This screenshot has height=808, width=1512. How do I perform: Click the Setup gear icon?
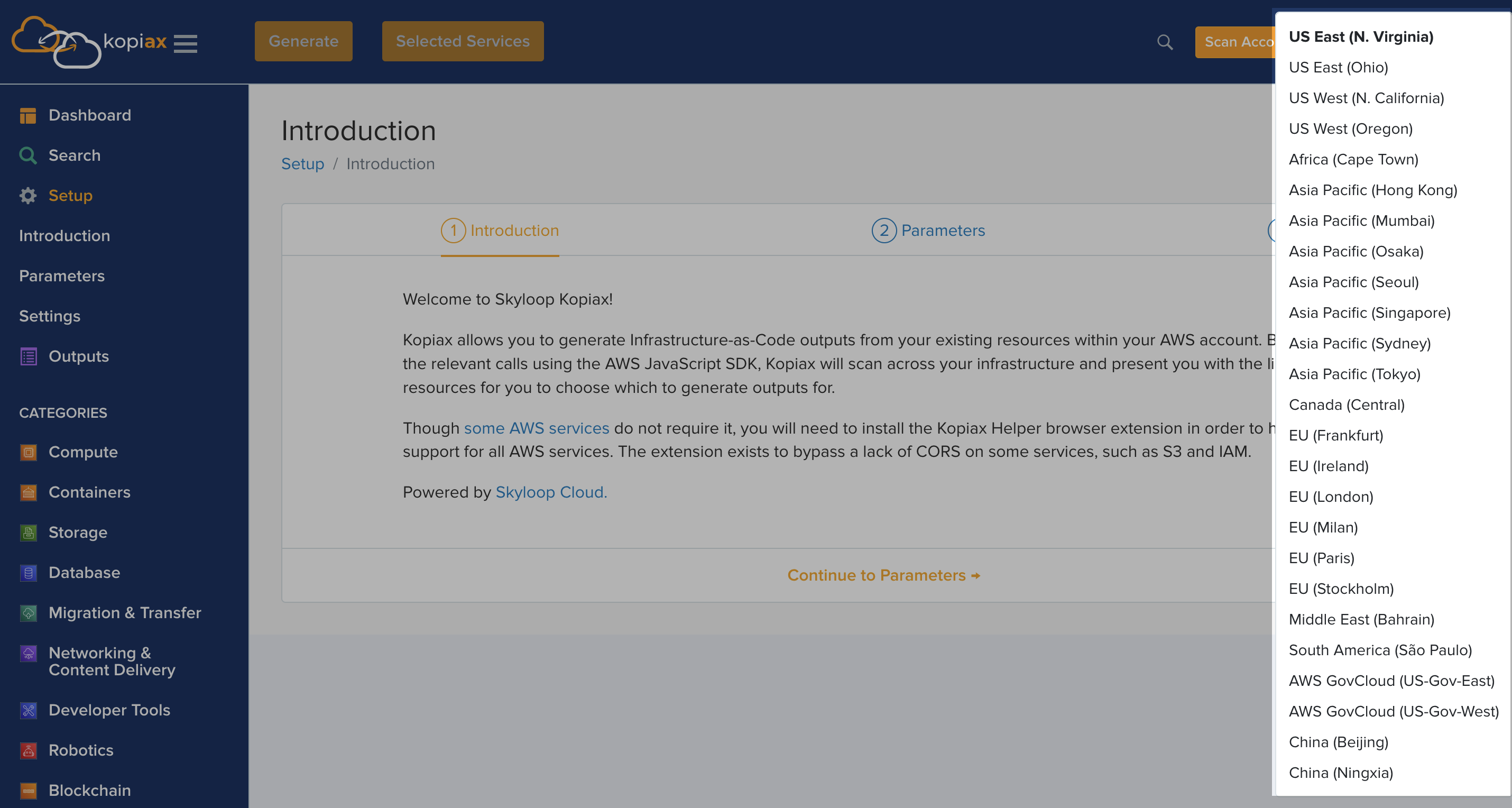click(28, 196)
